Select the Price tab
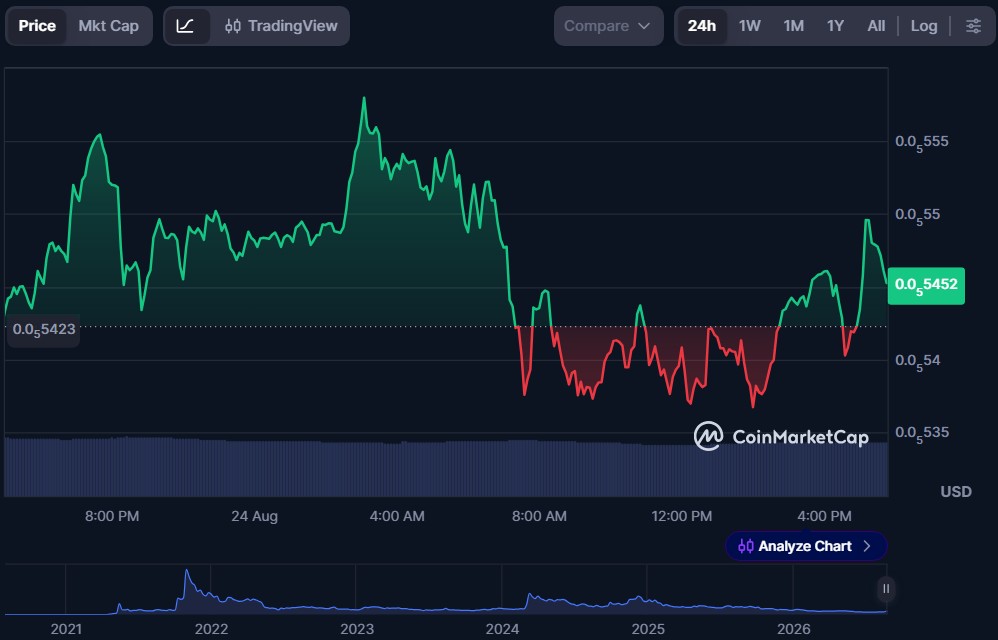The height and width of the screenshot is (640, 998). pyautogui.click(x=37, y=26)
